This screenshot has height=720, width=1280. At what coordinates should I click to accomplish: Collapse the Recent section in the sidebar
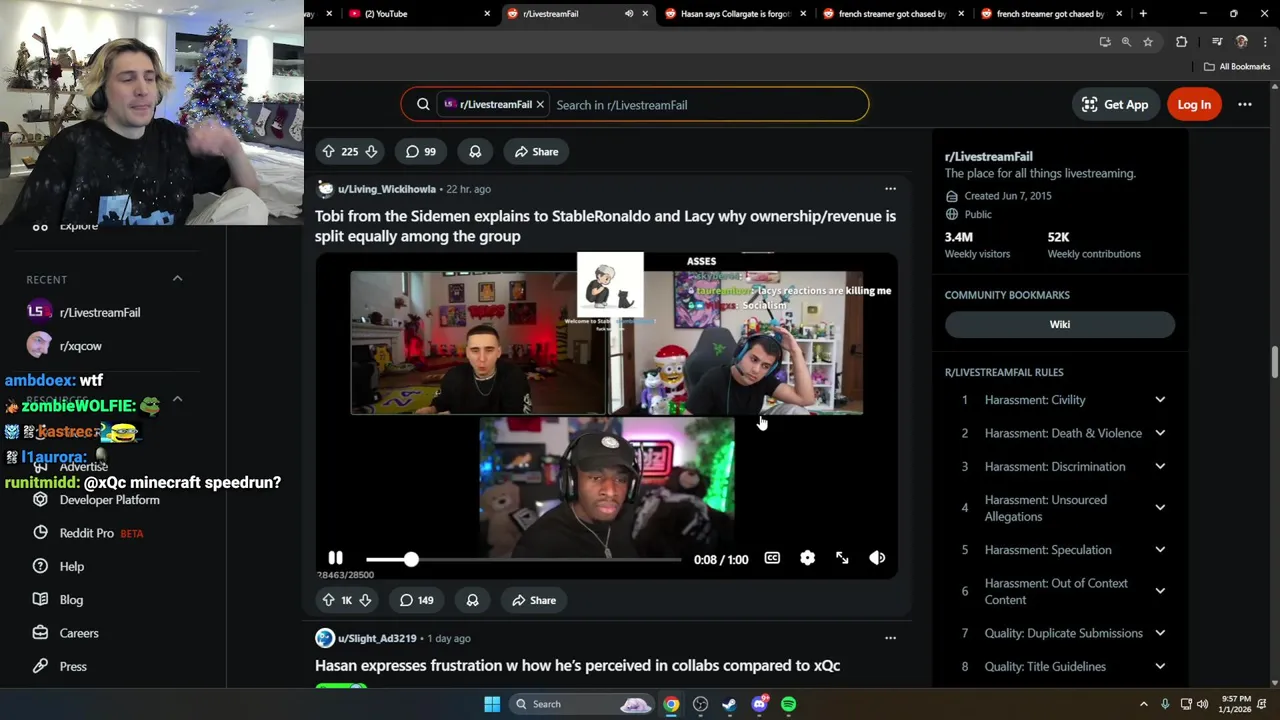(x=177, y=278)
